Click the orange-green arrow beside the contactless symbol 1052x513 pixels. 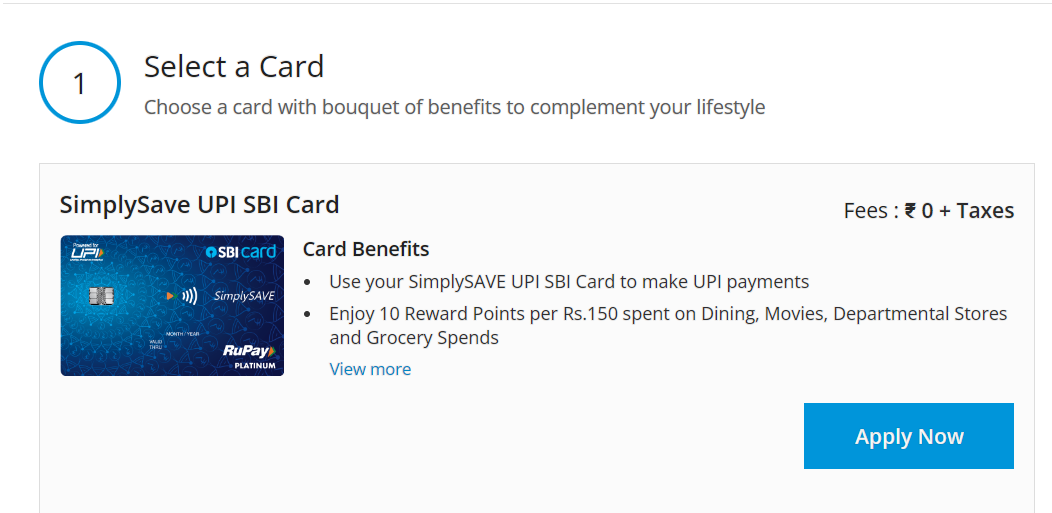click(170, 296)
